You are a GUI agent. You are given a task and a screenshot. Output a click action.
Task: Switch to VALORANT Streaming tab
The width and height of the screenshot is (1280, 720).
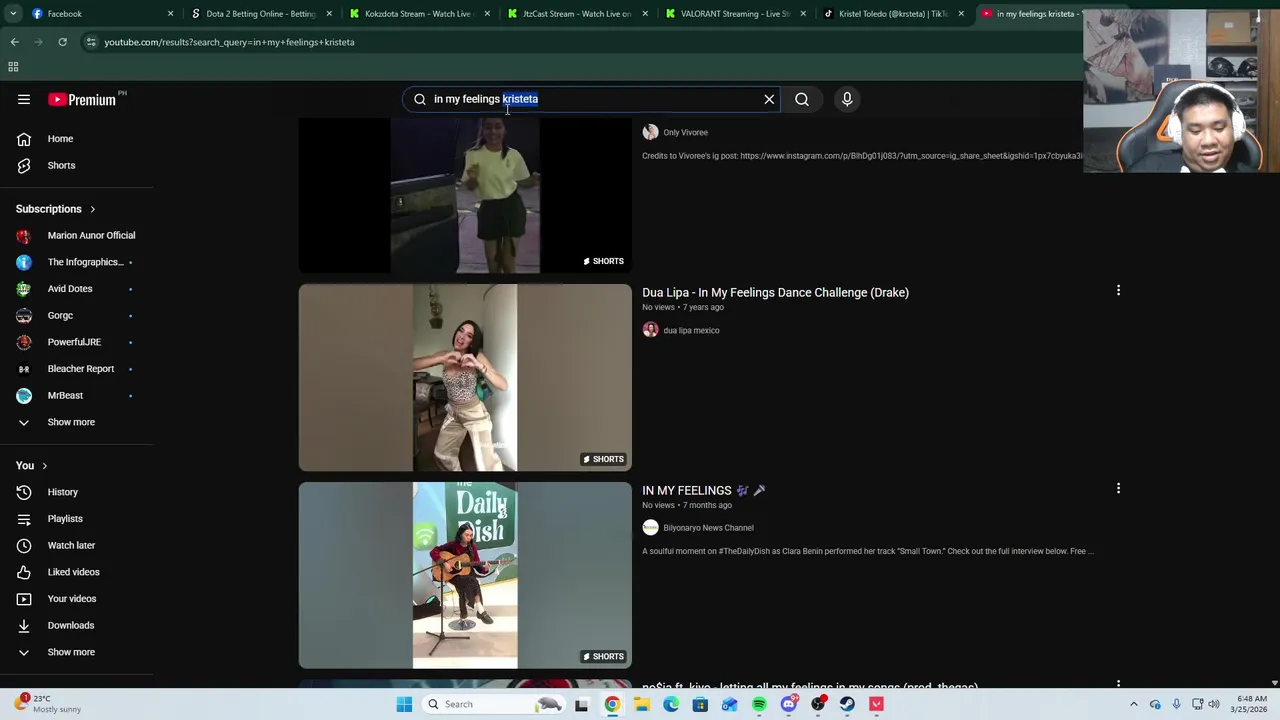[735, 14]
